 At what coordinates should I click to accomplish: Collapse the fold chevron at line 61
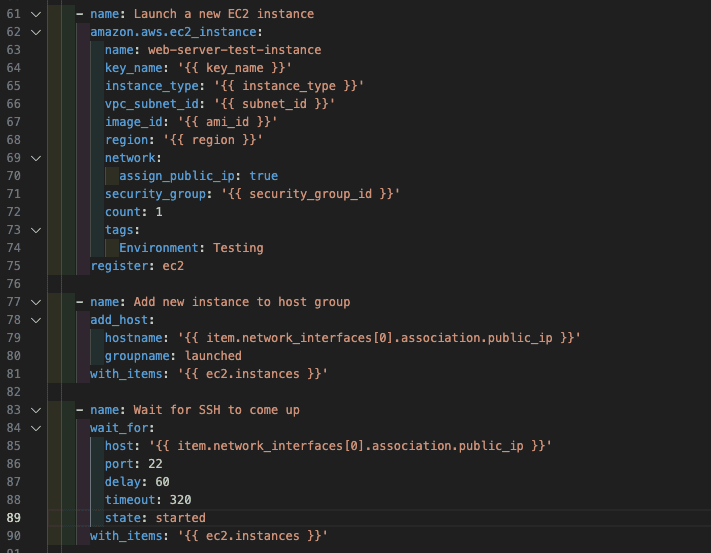point(36,15)
